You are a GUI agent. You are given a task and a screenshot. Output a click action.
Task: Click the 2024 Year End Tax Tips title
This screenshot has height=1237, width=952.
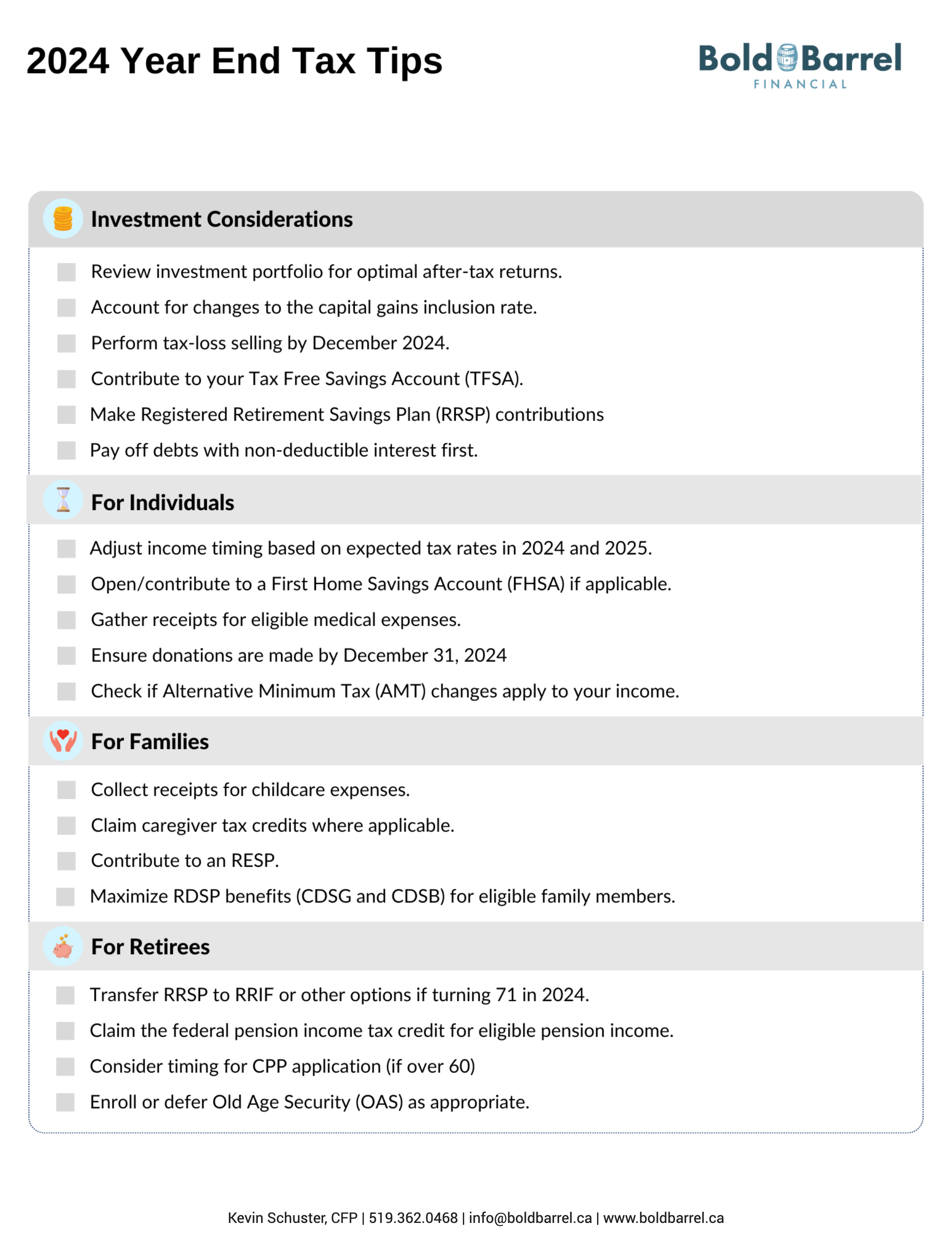234,61
